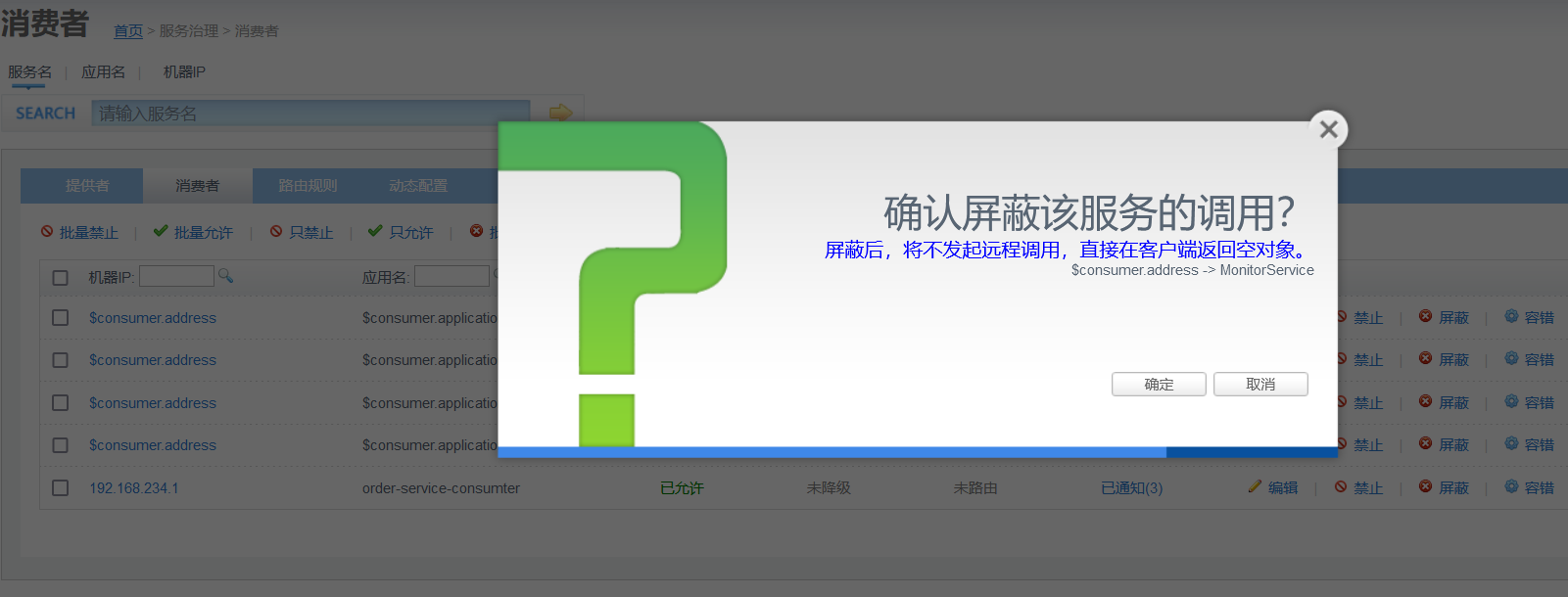The height and width of the screenshot is (597, 1568).
Task: Click 容错 icon in 192.168.234.1 row
Action: (1511, 486)
